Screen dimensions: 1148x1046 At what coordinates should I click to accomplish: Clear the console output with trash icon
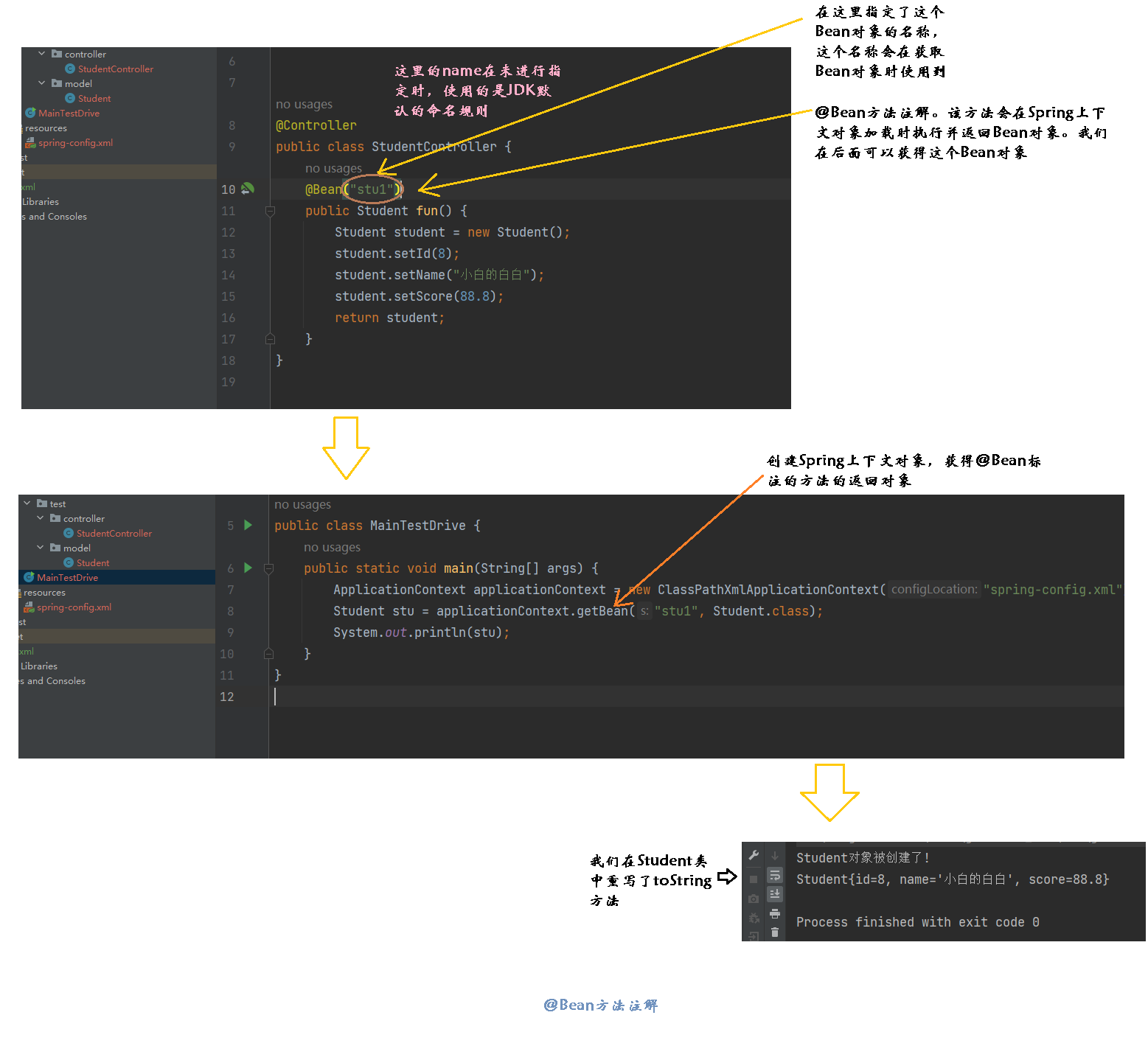tap(775, 932)
